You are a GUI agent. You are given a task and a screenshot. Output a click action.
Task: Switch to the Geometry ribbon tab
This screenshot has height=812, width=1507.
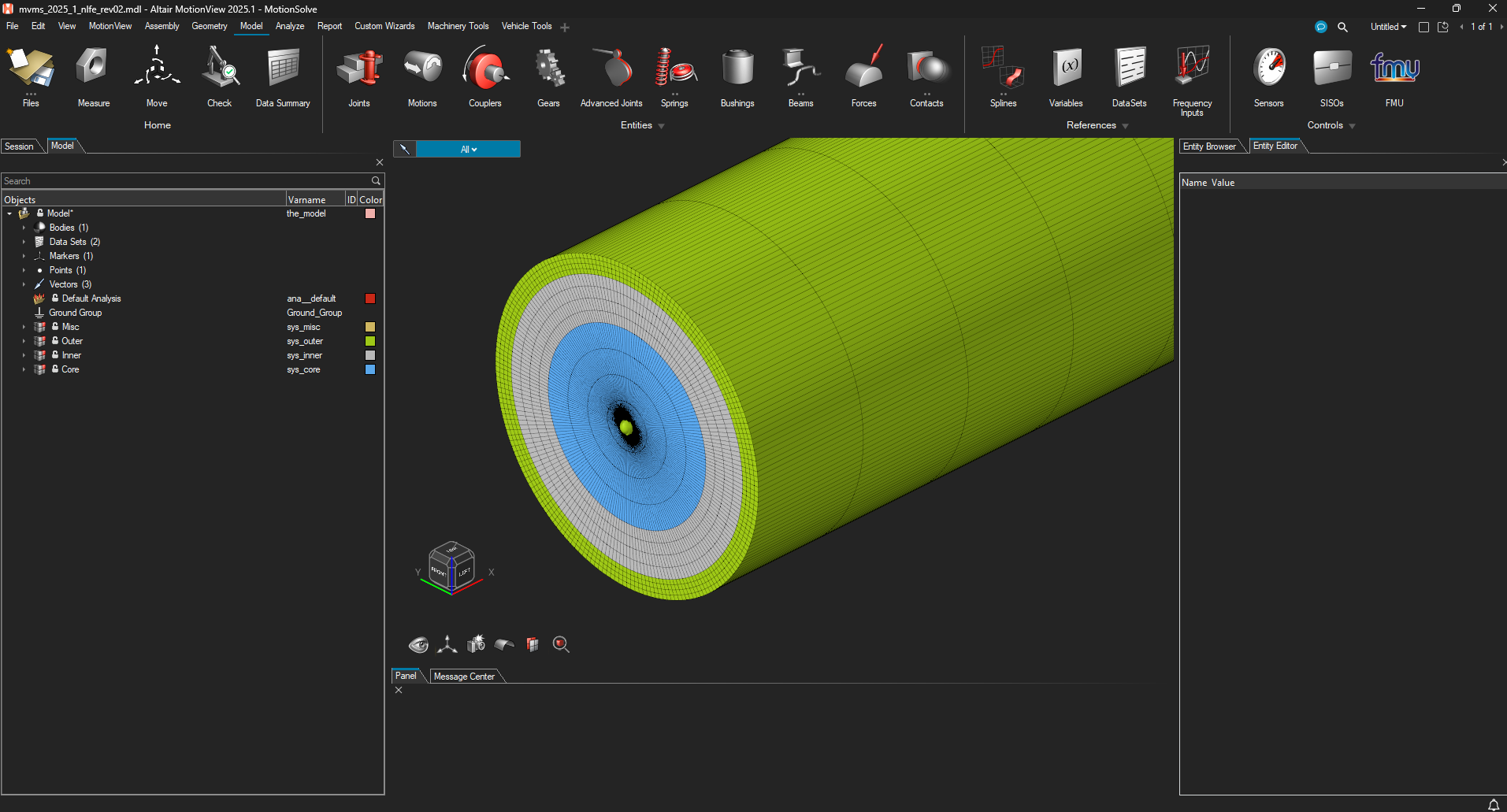[210, 26]
